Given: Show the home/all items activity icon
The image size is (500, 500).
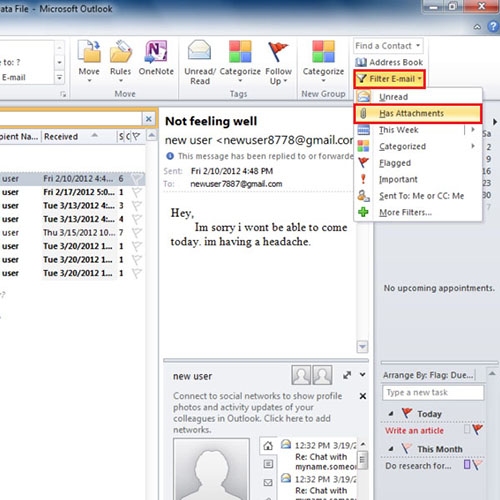Looking at the screenshot, I should click(x=268, y=446).
